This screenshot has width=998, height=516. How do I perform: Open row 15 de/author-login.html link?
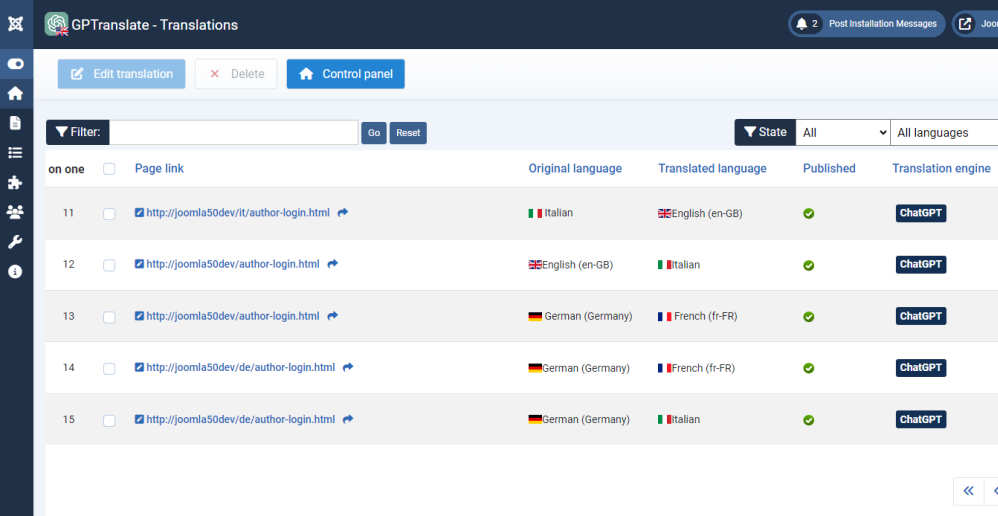coord(241,419)
